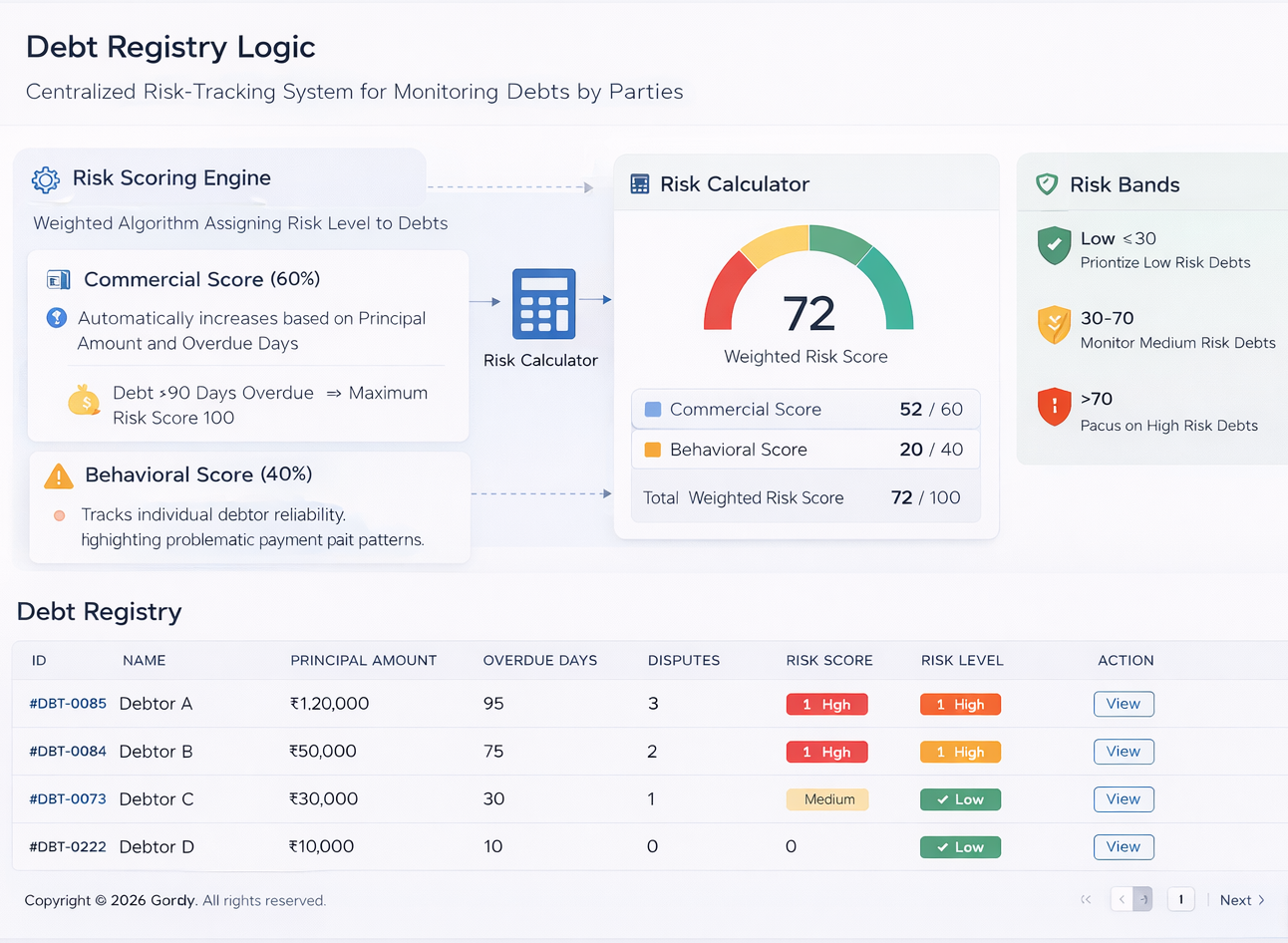The image size is (1288, 943).
Task: Open the ID column header
Action: [x=39, y=660]
